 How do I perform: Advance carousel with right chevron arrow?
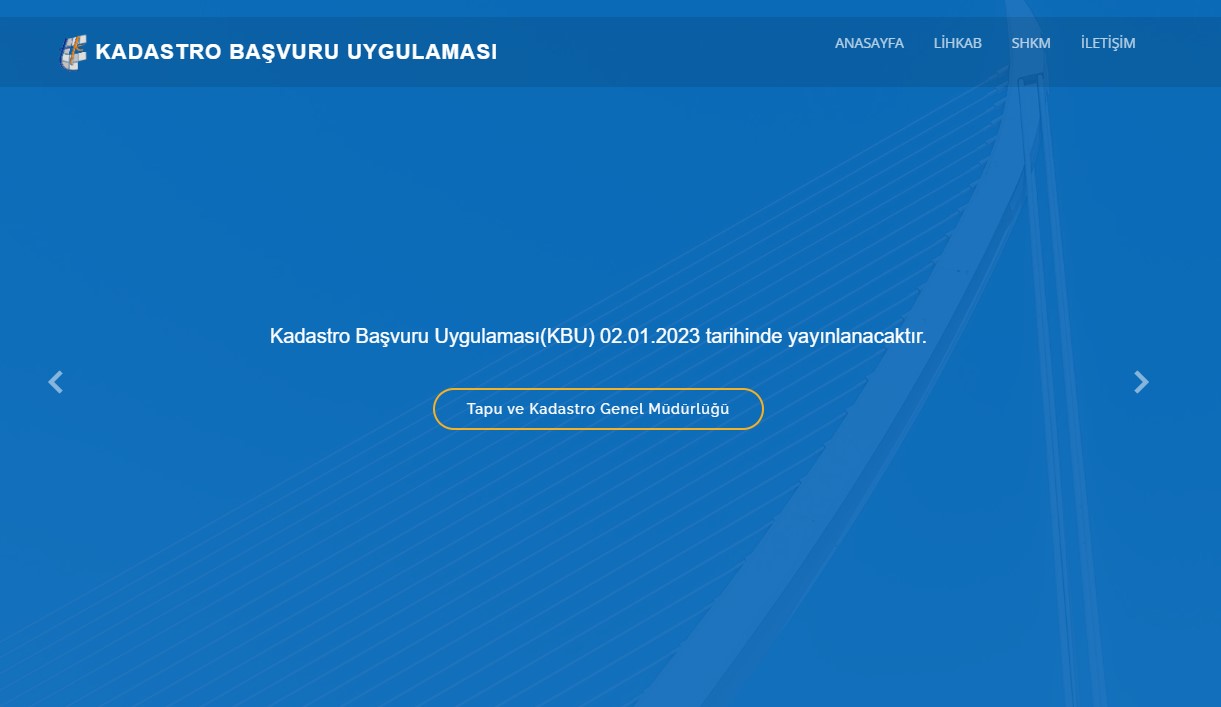(x=1141, y=382)
